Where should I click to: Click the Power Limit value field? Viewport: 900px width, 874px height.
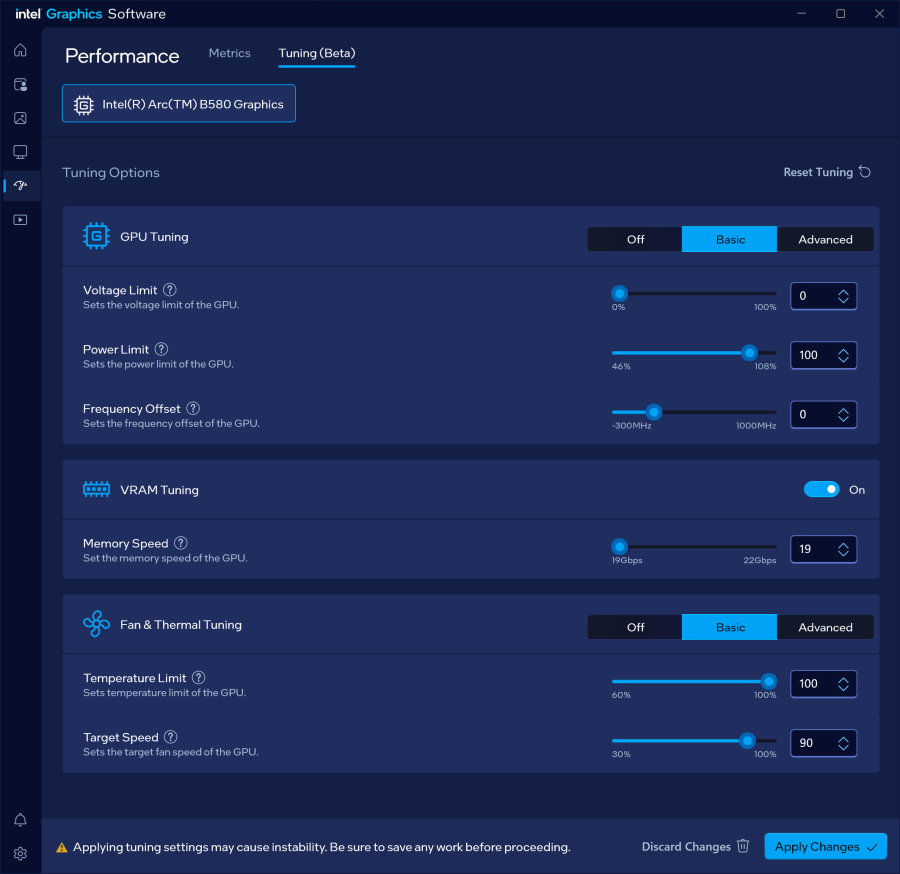click(823, 355)
